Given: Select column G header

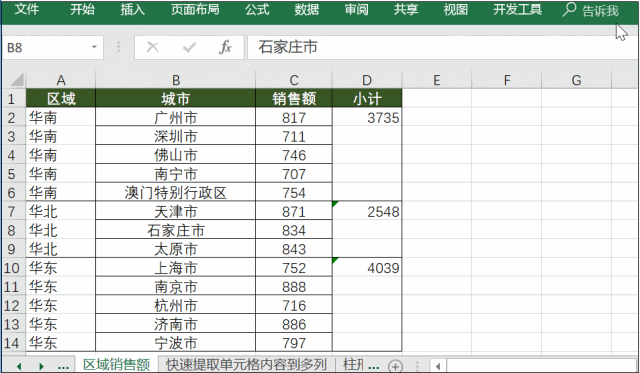Looking at the screenshot, I should (576, 80).
